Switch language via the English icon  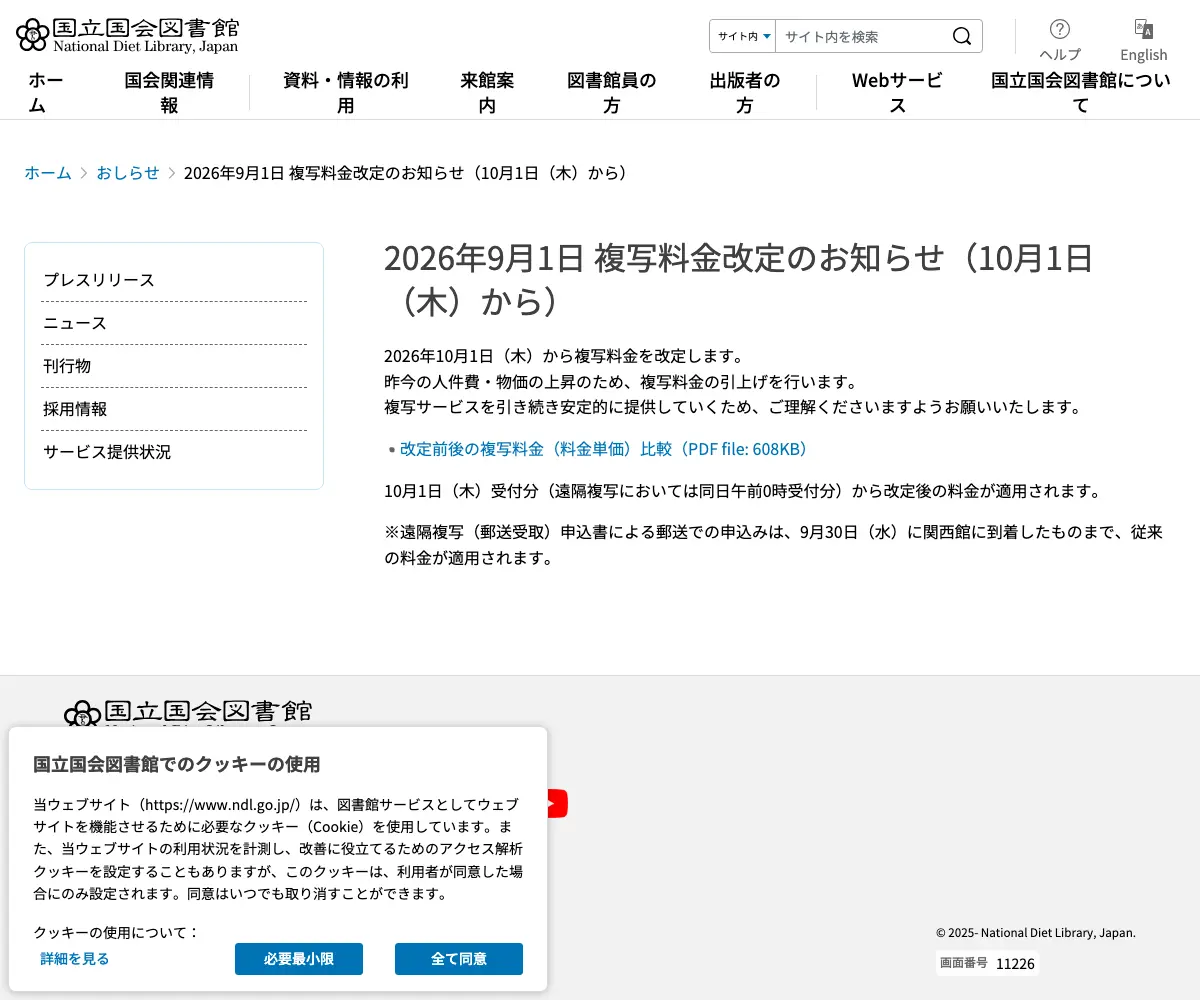[x=1144, y=40]
